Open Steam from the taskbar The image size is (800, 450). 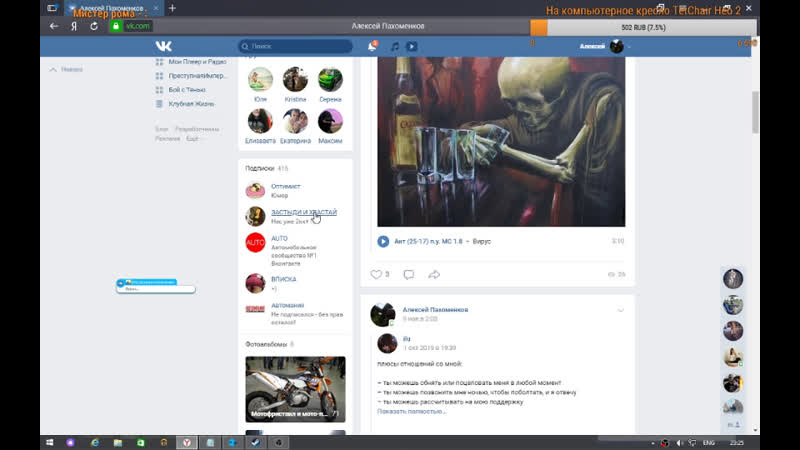[256, 442]
